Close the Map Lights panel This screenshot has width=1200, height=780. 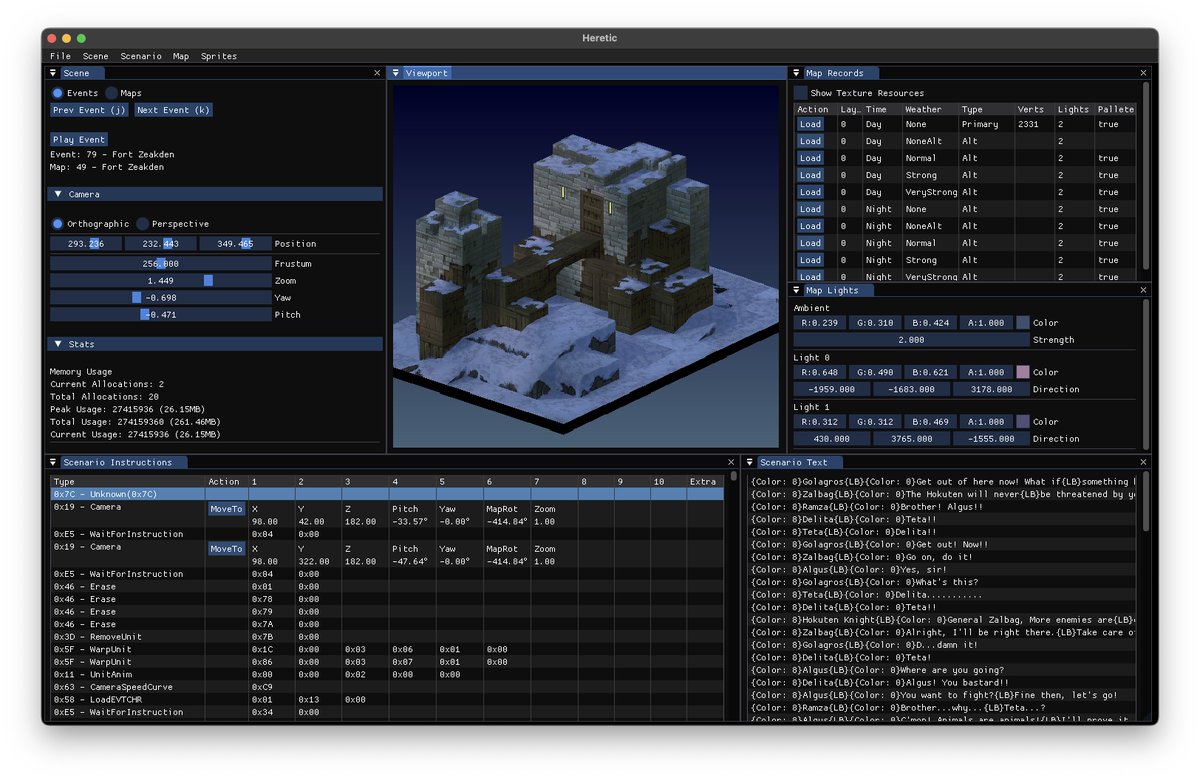point(1143,290)
